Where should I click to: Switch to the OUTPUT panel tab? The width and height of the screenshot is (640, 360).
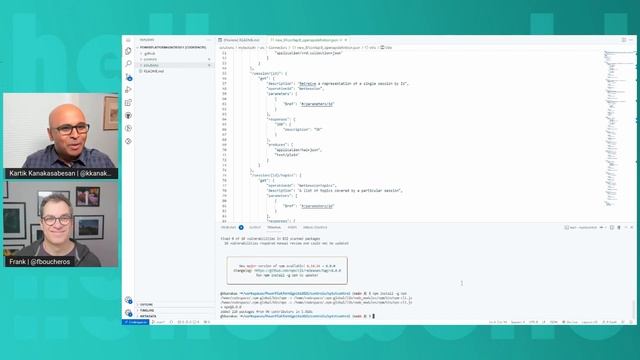click(255, 227)
